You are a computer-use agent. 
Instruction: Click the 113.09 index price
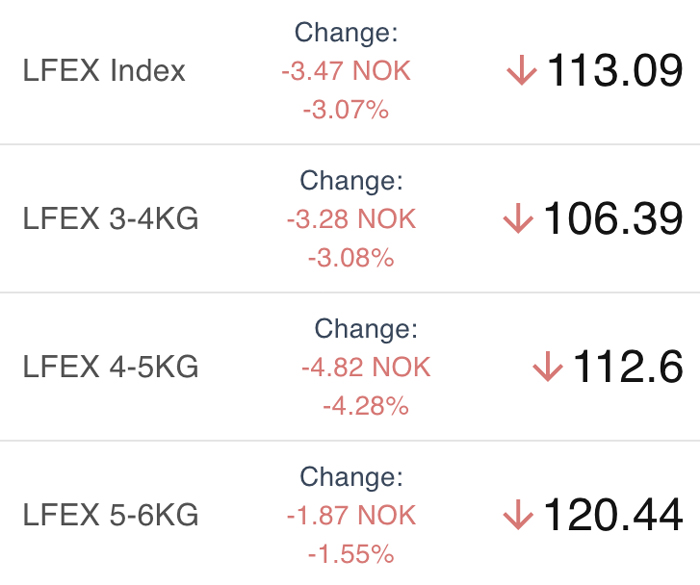pyautogui.click(x=615, y=71)
